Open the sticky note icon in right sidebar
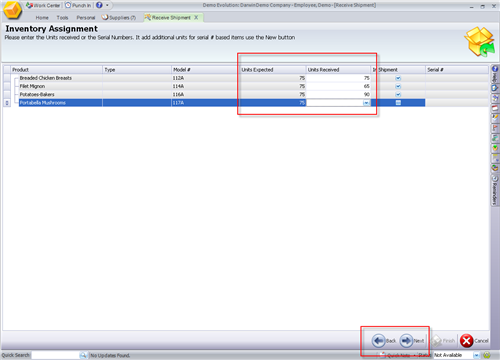 pos(495,88)
